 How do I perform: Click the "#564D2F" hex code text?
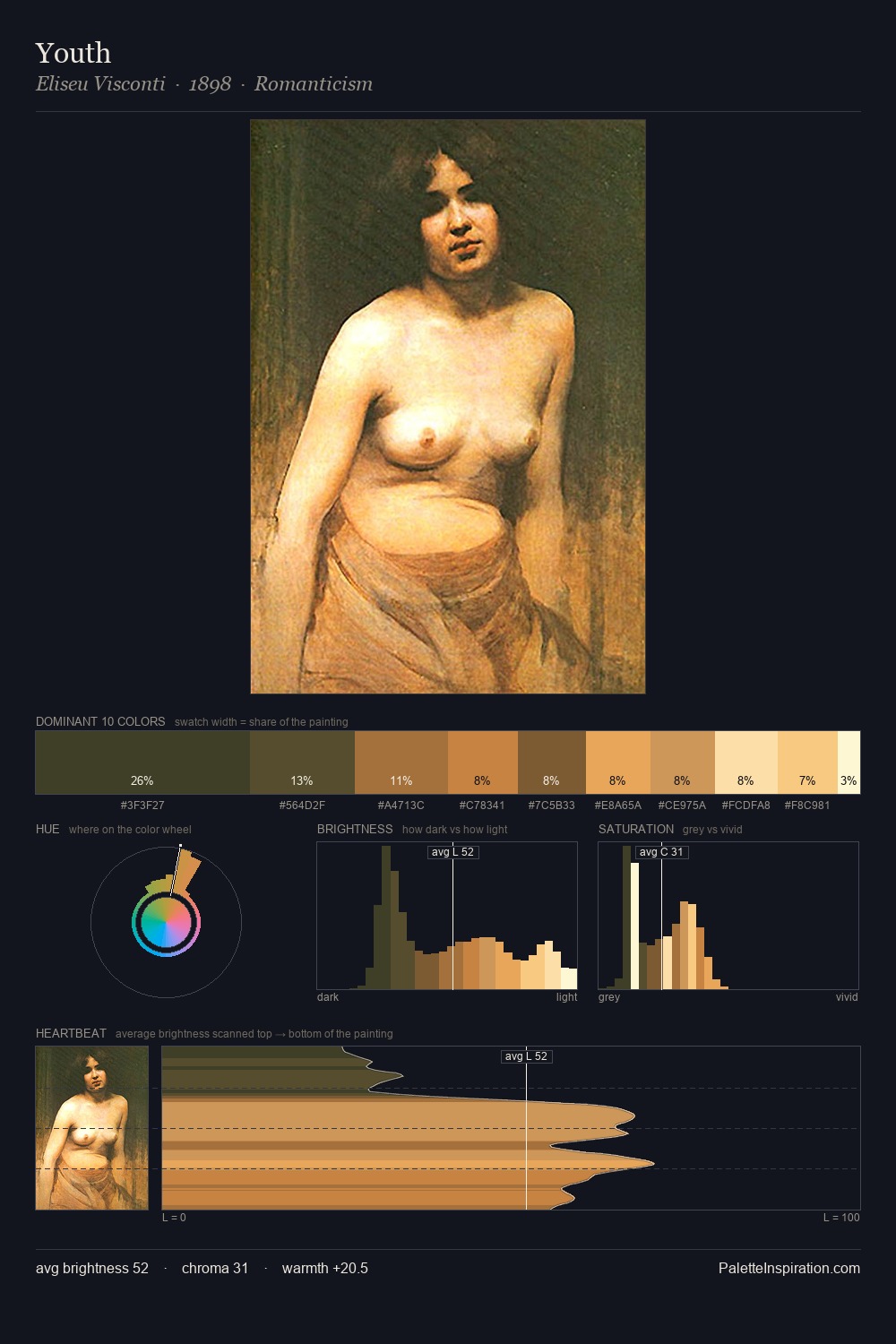click(x=302, y=806)
